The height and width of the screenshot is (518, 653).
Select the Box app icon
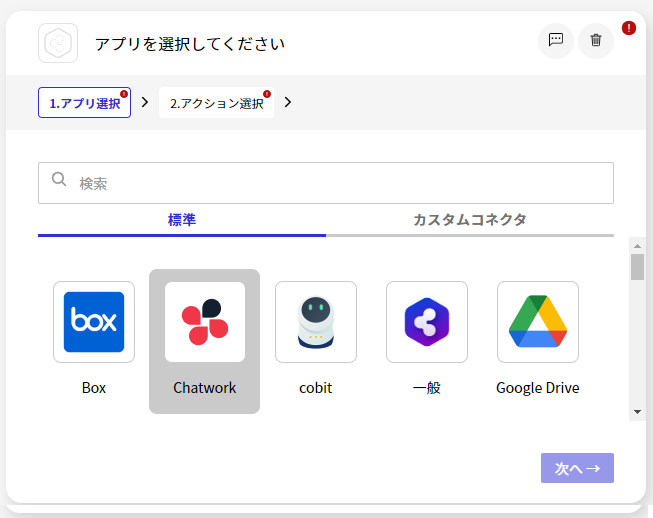tap(94, 322)
